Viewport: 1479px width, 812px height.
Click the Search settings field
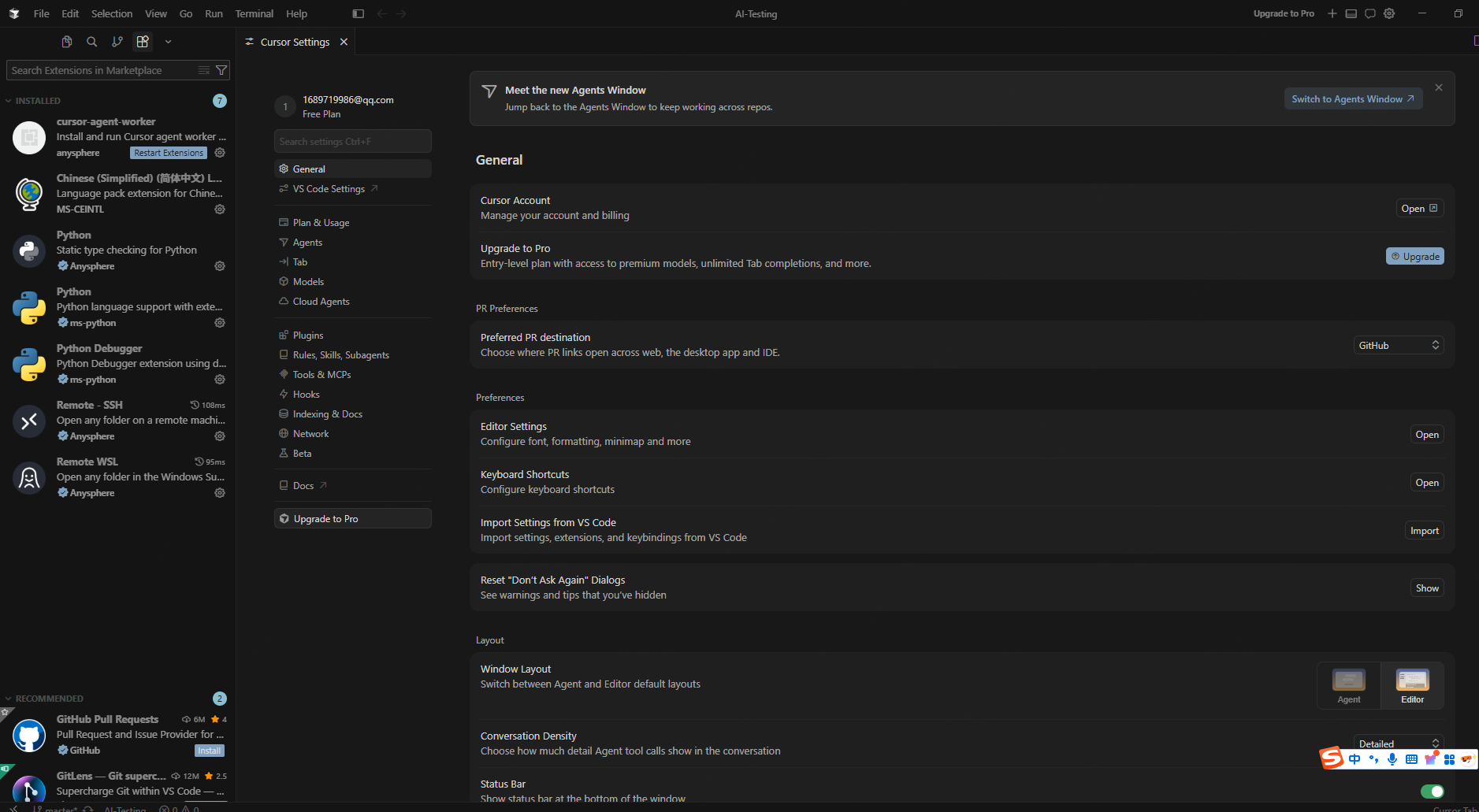353,141
